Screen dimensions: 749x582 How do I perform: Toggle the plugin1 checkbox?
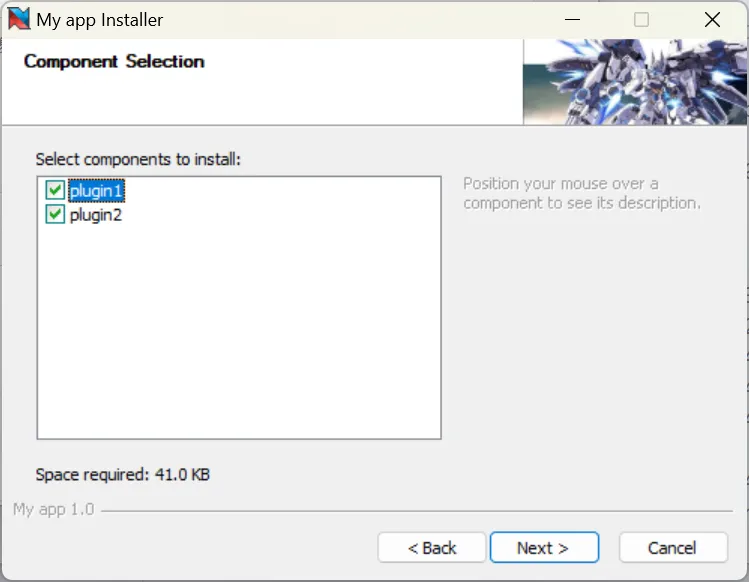(55, 190)
